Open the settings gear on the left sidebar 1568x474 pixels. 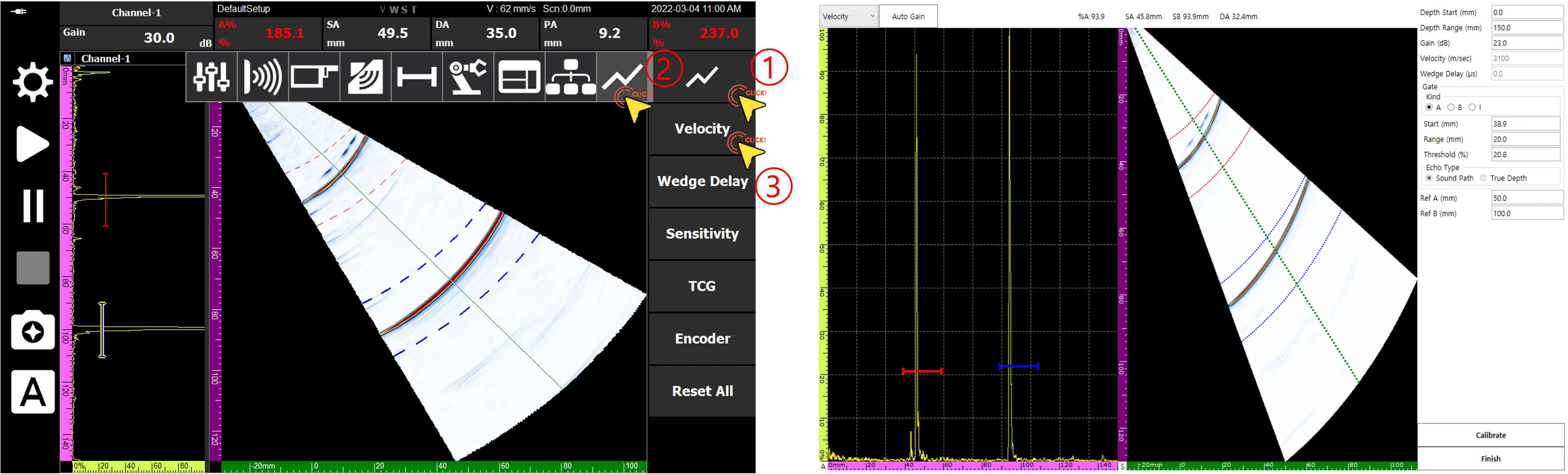[x=33, y=82]
